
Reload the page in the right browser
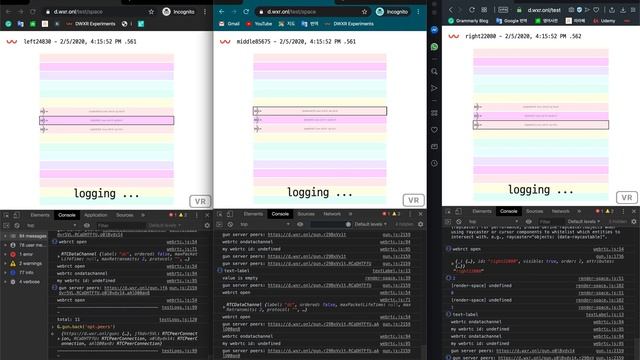point(472,9)
